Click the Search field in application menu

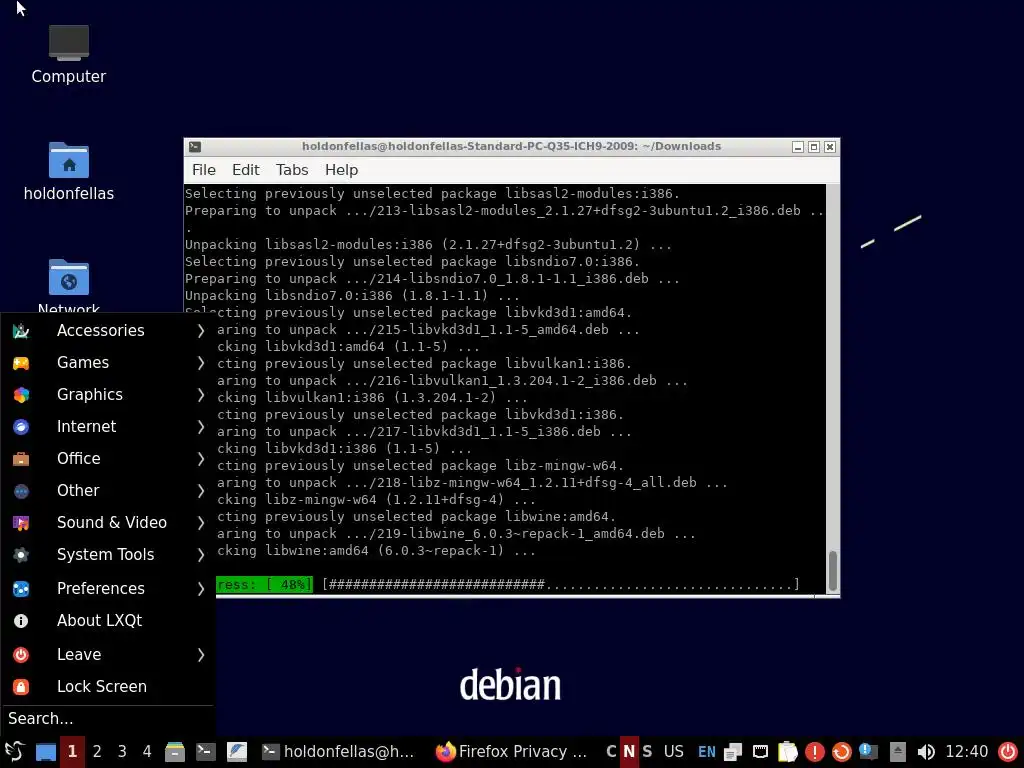pos(108,719)
